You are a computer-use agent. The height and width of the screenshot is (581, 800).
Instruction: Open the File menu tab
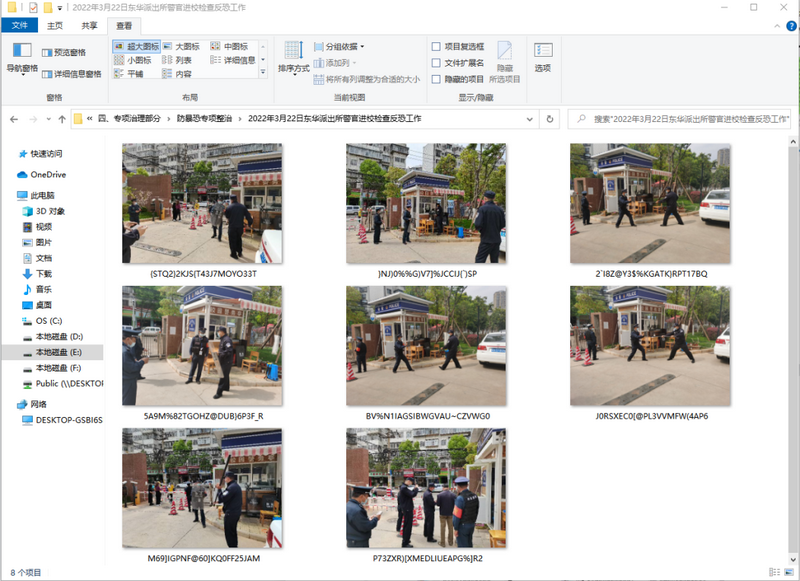click(x=19, y=26)
